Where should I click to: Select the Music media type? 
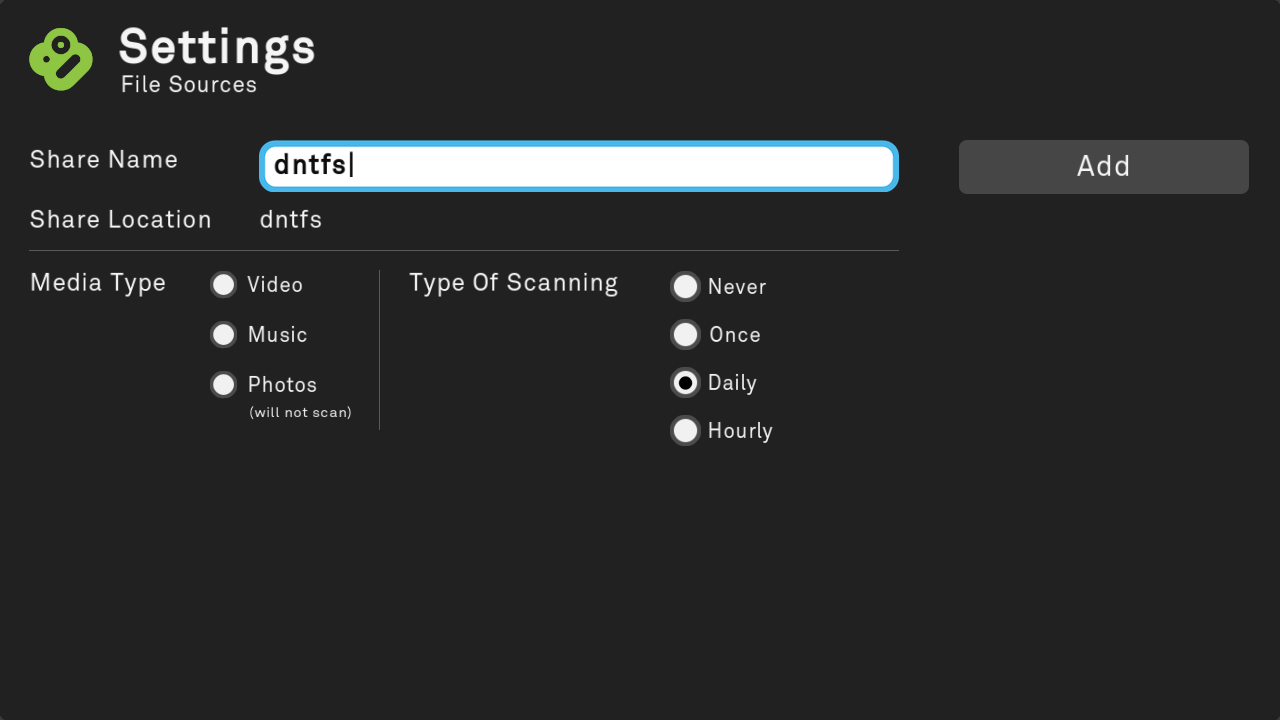click(x=224, y=335)
